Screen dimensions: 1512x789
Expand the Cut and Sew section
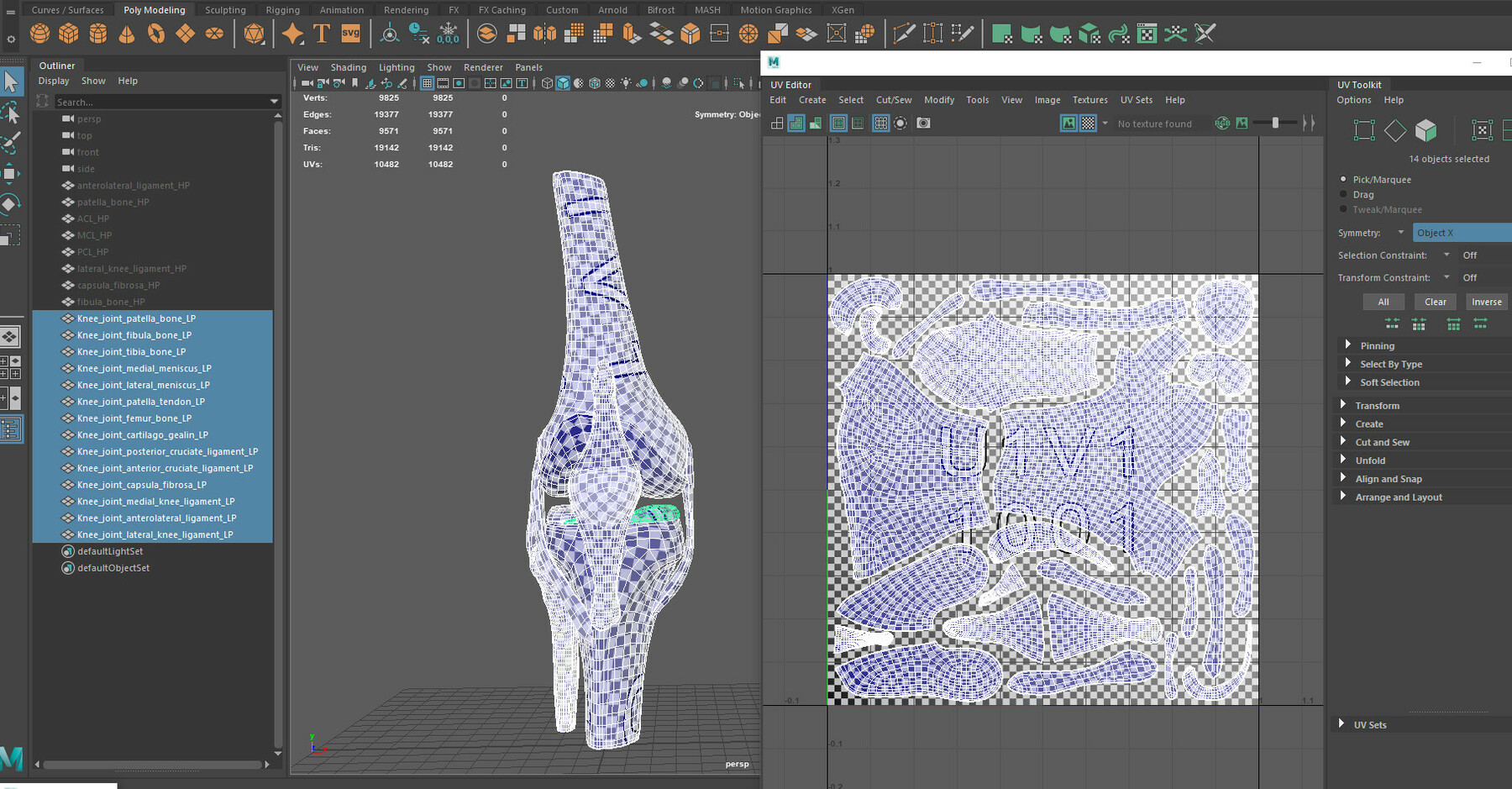[1383, 441]
